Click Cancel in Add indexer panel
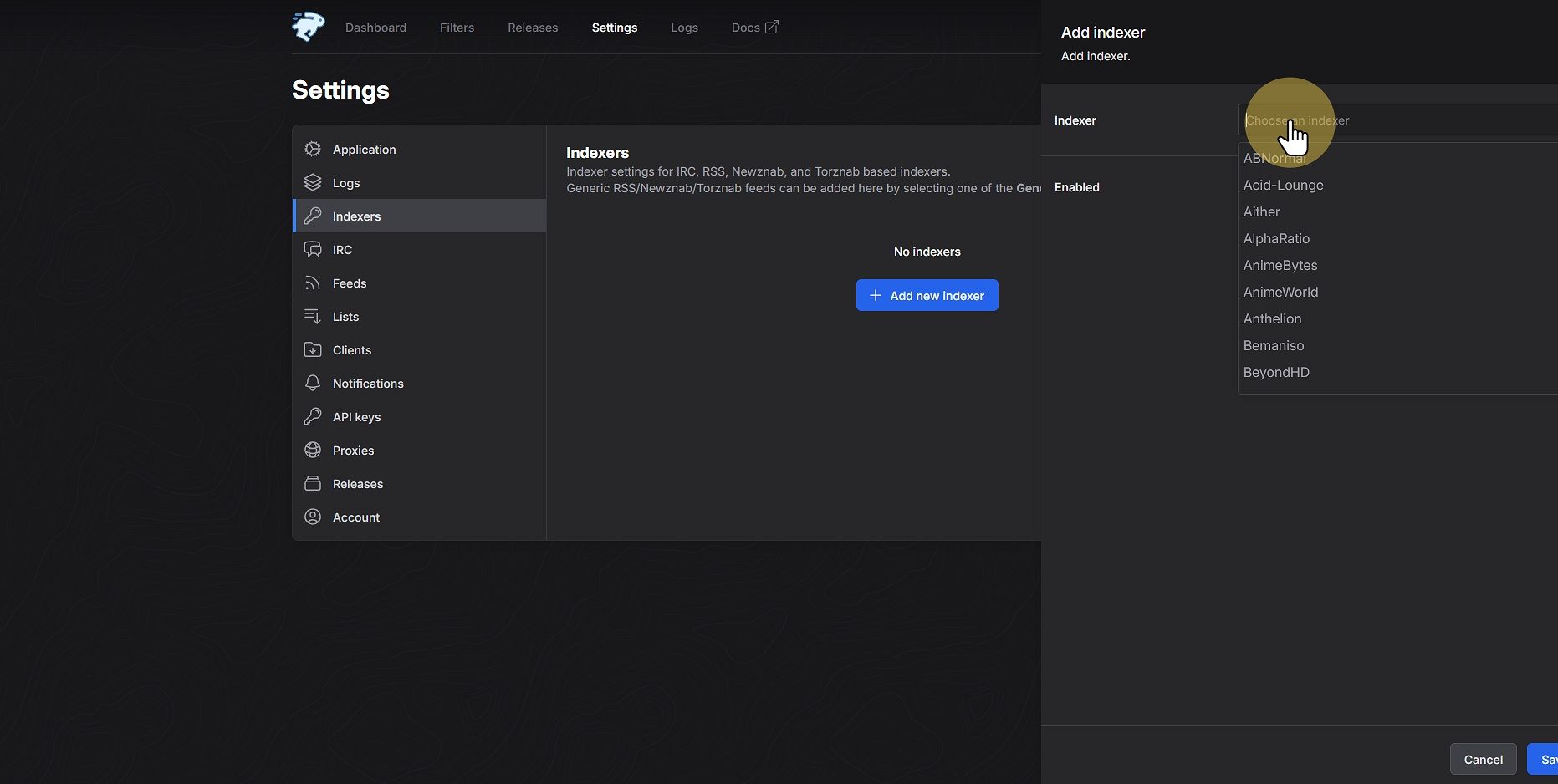Image resolution: width=1558 pixels, height=784 pixels. point(1483,759)
